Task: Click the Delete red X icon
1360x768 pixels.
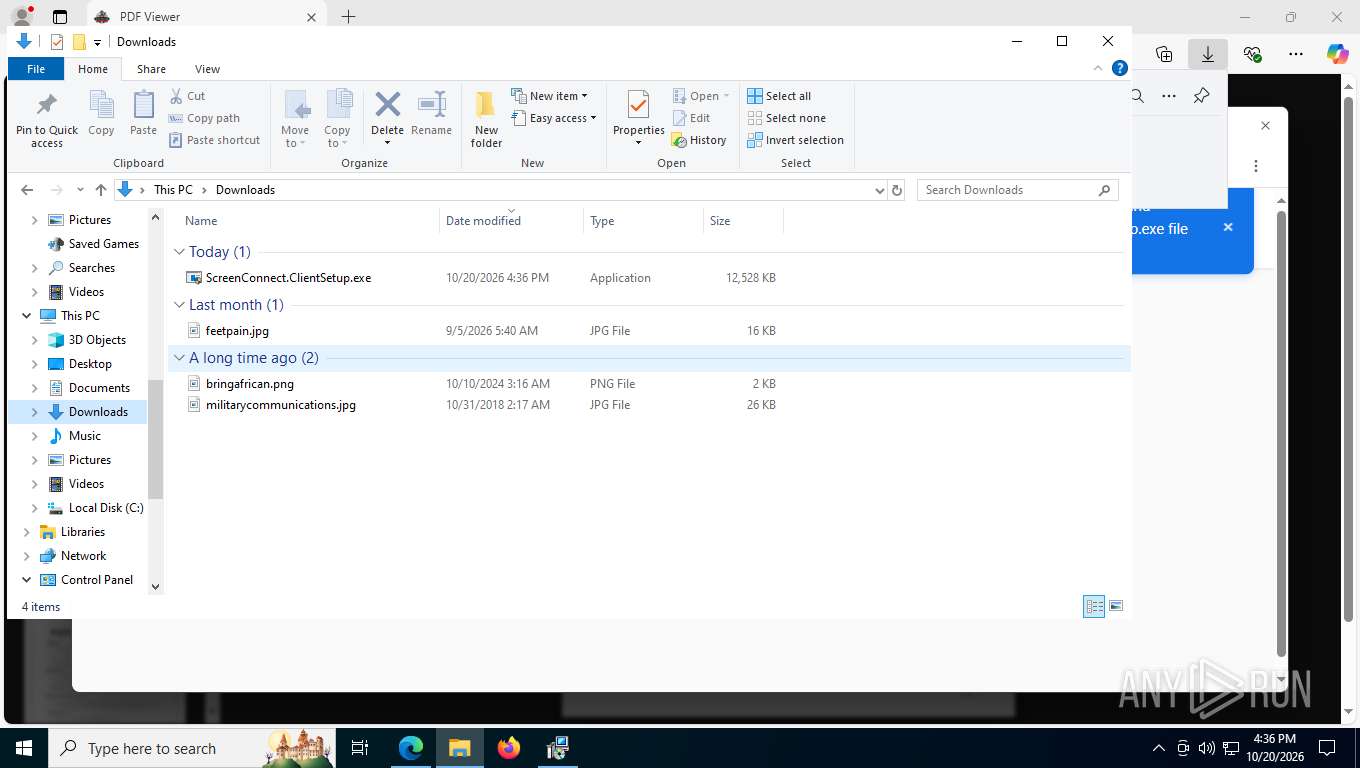Action: pyautogui.click(x=387, y=104)
